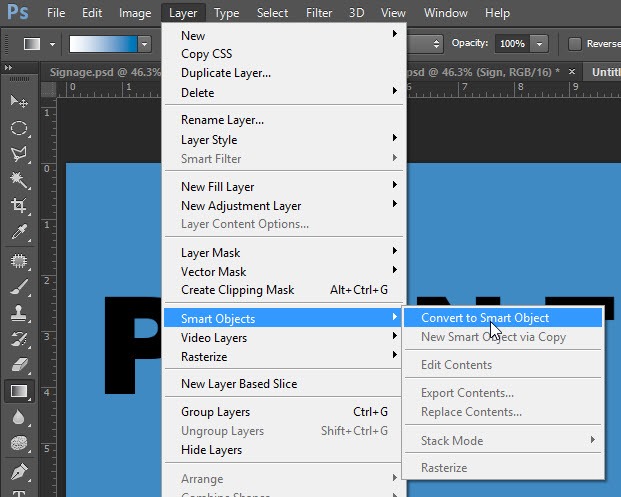This screenshot has height=497, width=621.
Task: Click the blue gradient preview swatch
Action: pos(103,44)
